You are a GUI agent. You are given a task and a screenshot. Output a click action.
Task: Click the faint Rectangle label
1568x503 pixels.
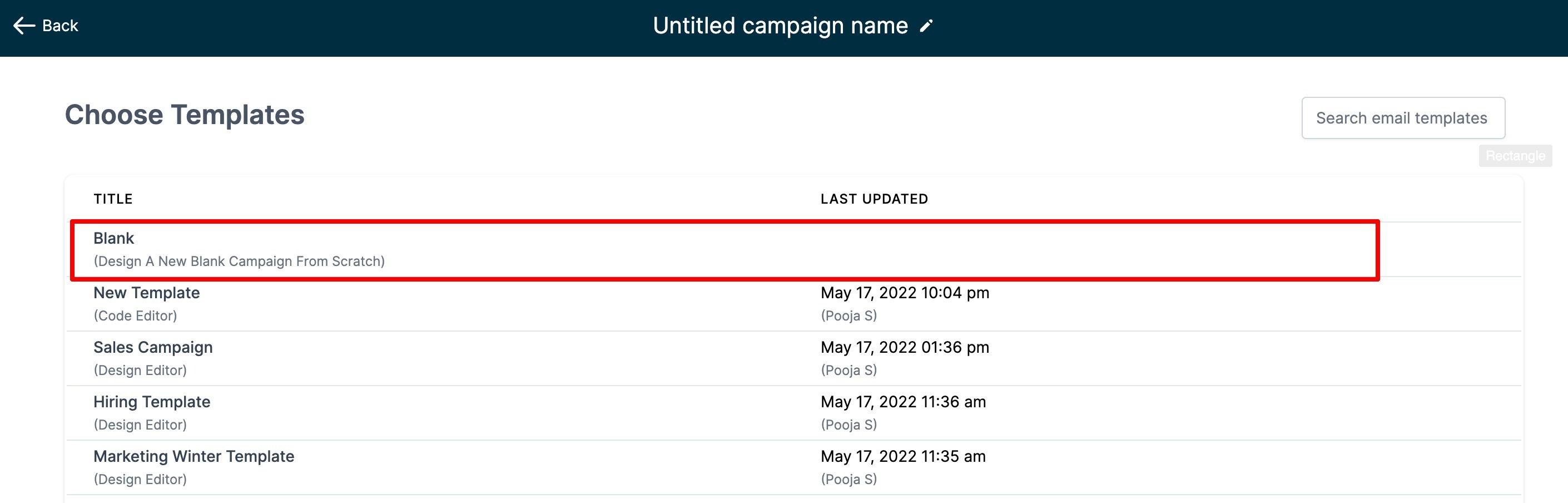[x=1515, y=156]
